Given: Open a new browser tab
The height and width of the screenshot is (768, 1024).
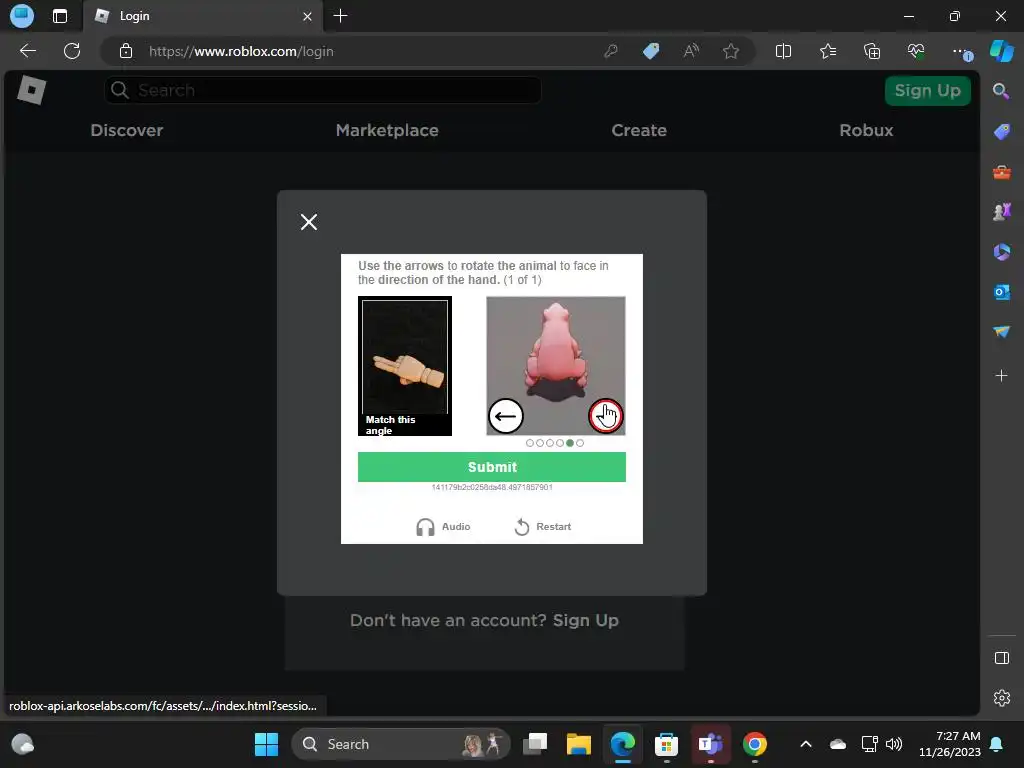Looking at the screenshot, I should pyautogui.click(x=340, y=16).
